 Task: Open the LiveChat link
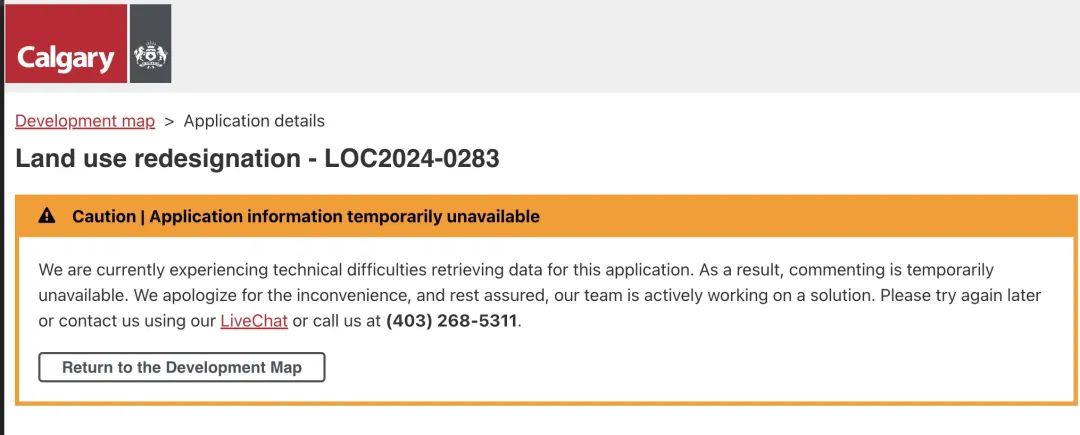(254, 321)
